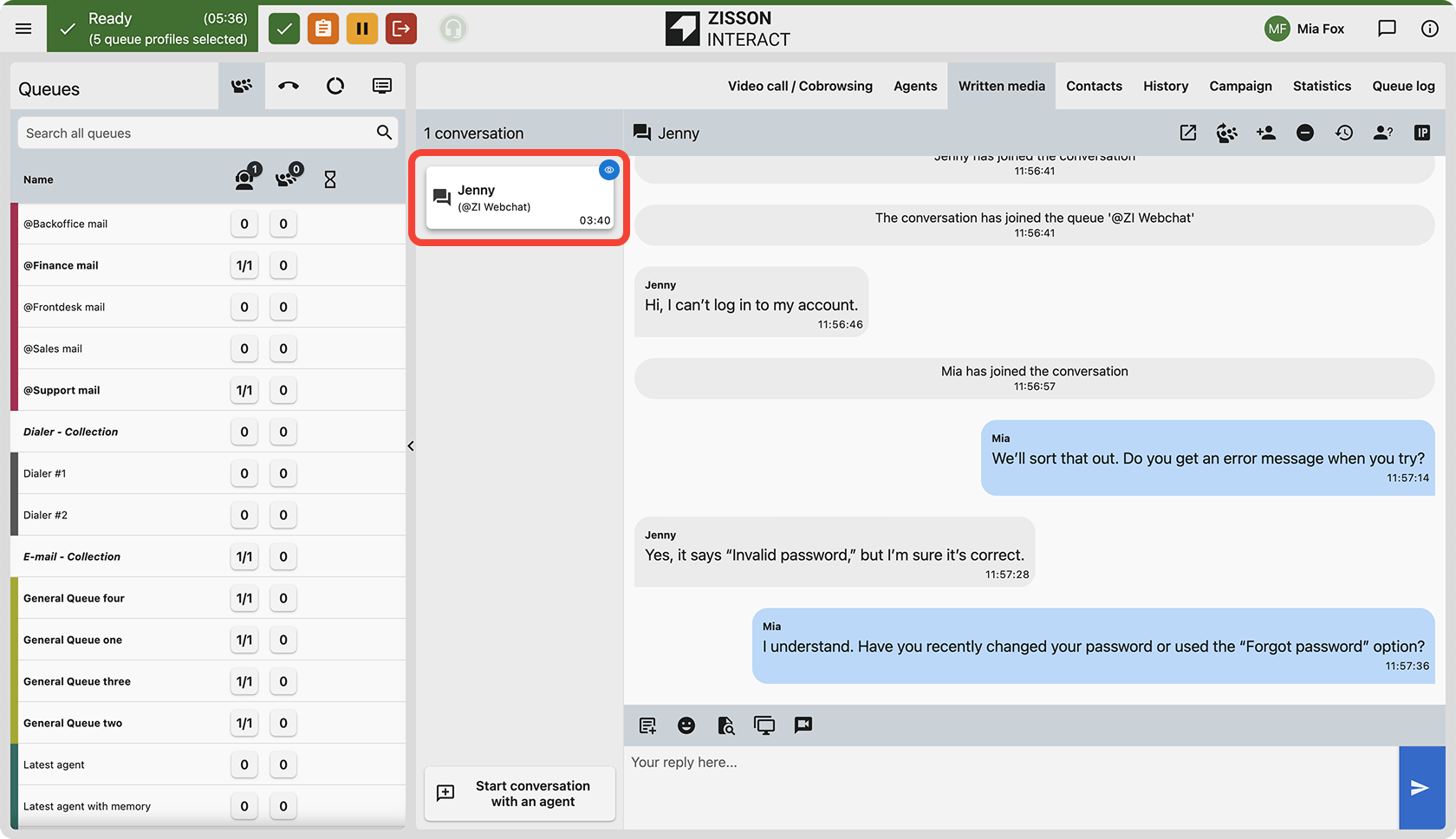The height and width of the screenshot is (839, 1456).
Task: Open the Mia Fox user menu
Action: 1304,29
